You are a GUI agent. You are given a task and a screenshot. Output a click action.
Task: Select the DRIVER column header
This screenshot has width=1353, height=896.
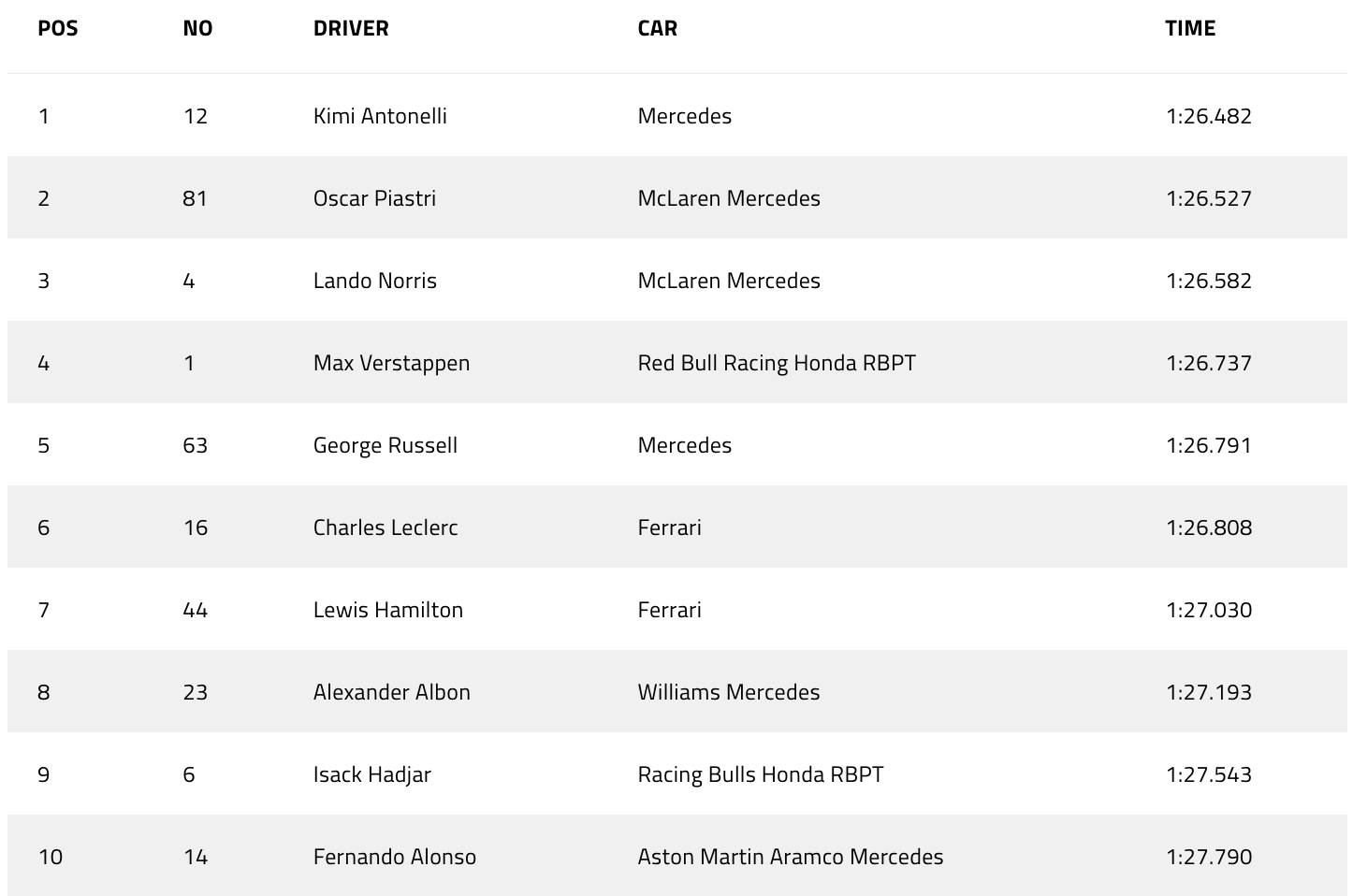[351, 28]
